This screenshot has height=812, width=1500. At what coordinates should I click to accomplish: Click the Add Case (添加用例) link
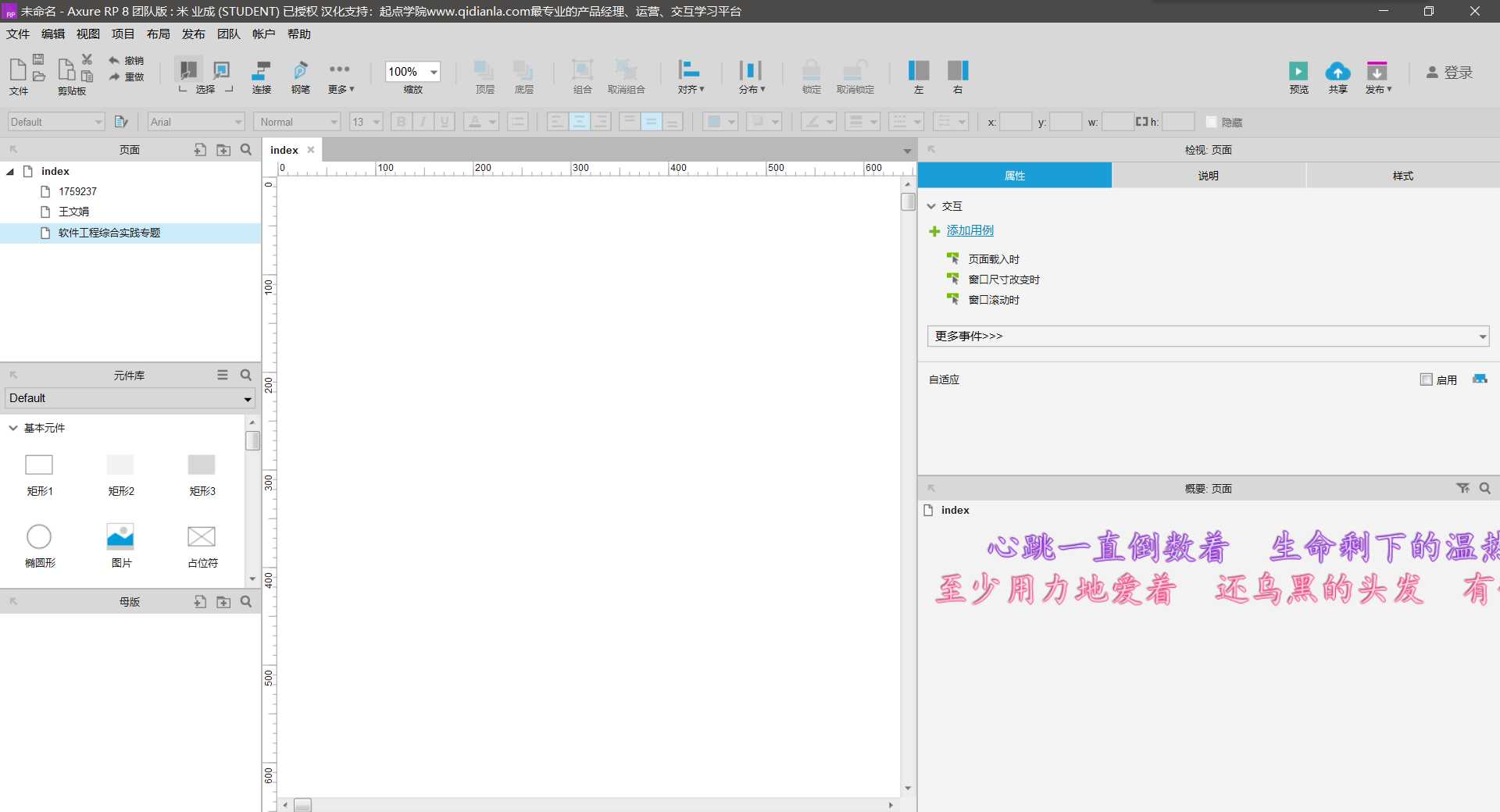(x=970, y=230)
